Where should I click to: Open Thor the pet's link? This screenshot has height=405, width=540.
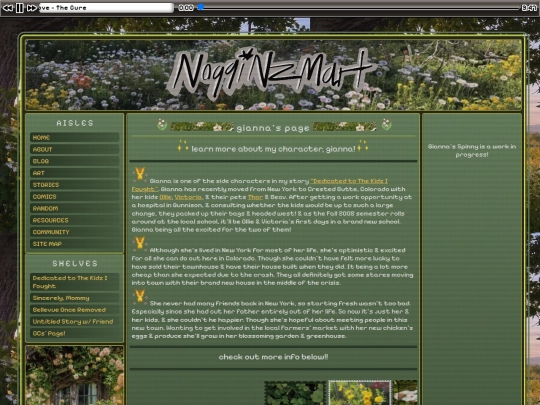(255, 197)
